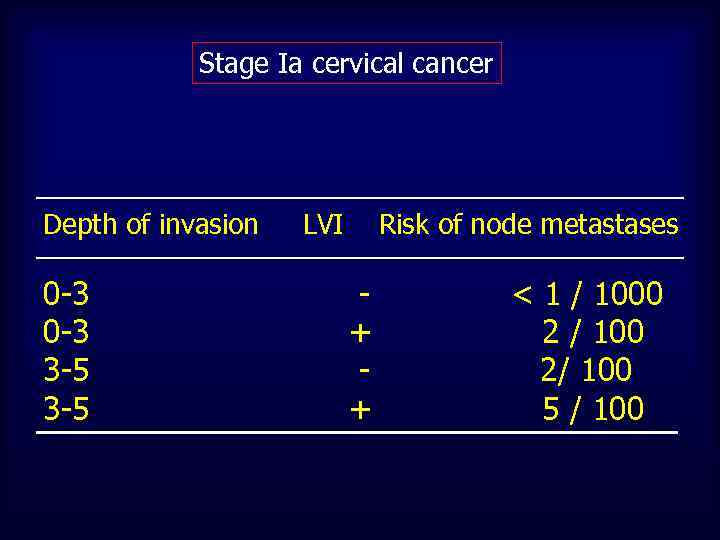Click the "< 1 / 1000" risk value
The height and width of the screenshot is (540, 720).
(x=588, y=294)
